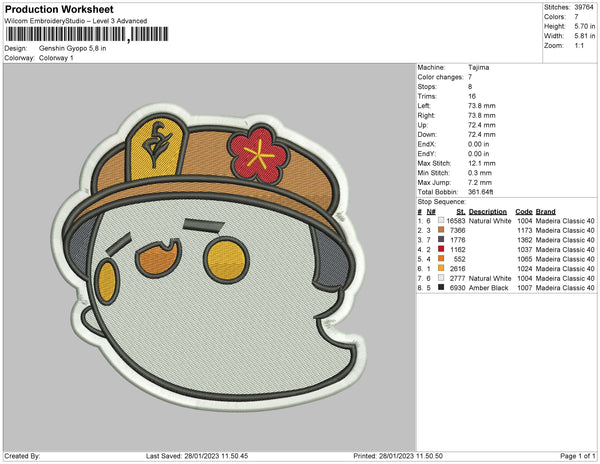Image resolution: width=600 pixels, height=464 pixels.
Task: Click the Amber Black swatch beside 6930
Action: (441, 288)
